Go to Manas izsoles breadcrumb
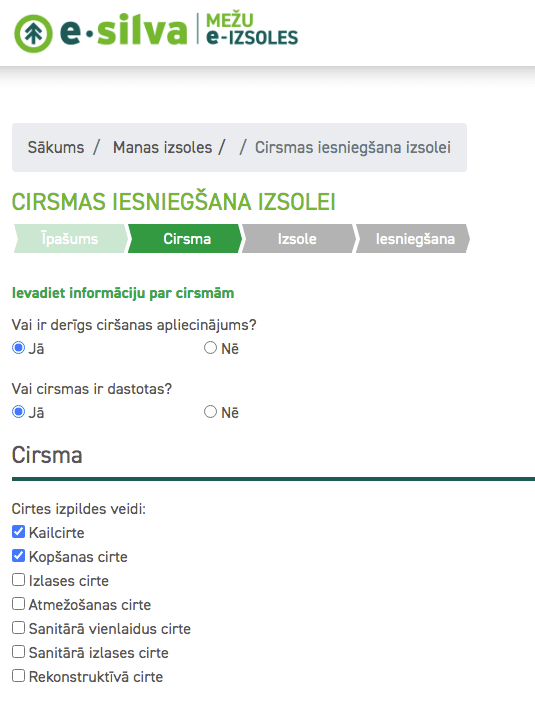 coord(162,148)
